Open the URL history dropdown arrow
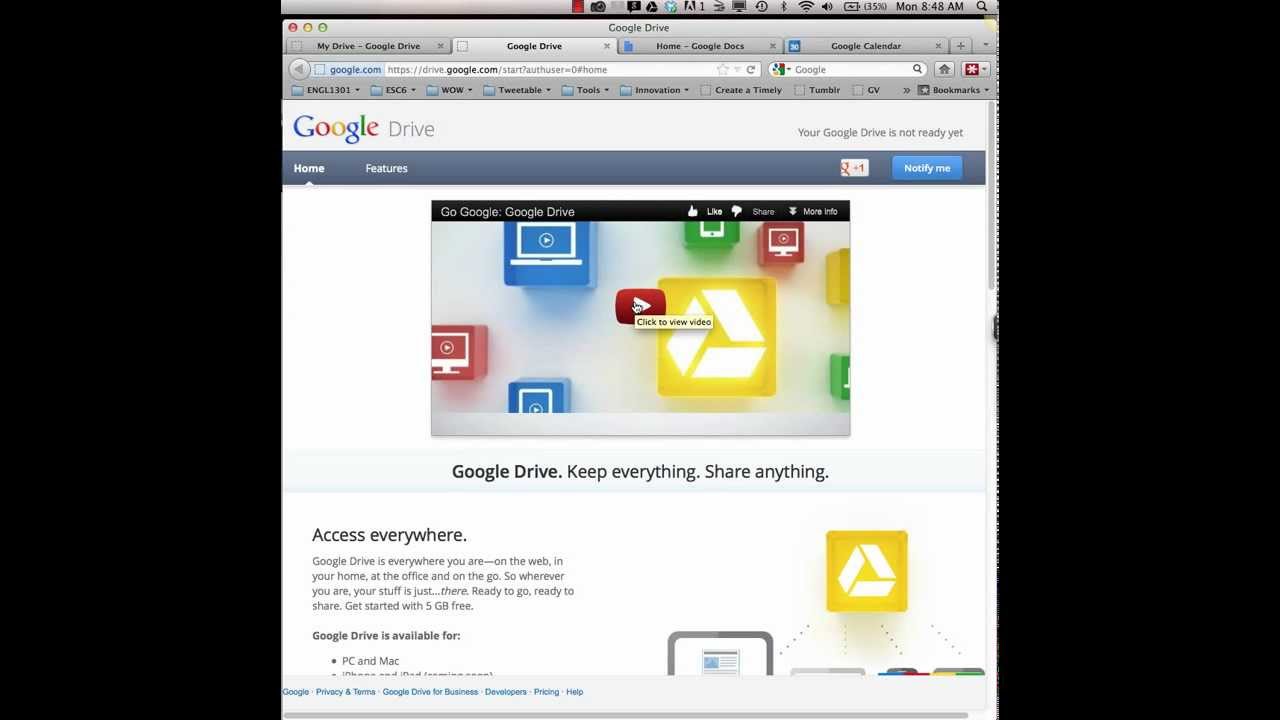The width and height of the screenshot is (1280, 720). click(736, 70)
